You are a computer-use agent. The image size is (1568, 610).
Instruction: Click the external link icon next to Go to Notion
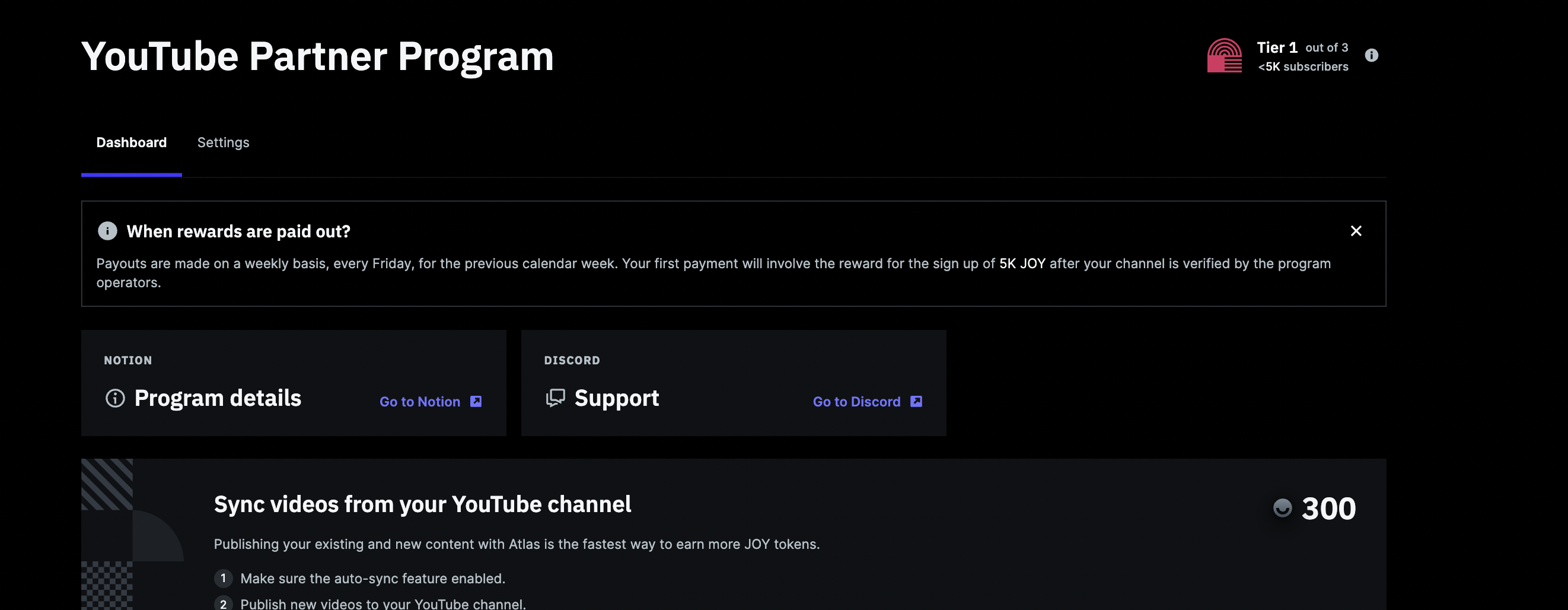476,401
